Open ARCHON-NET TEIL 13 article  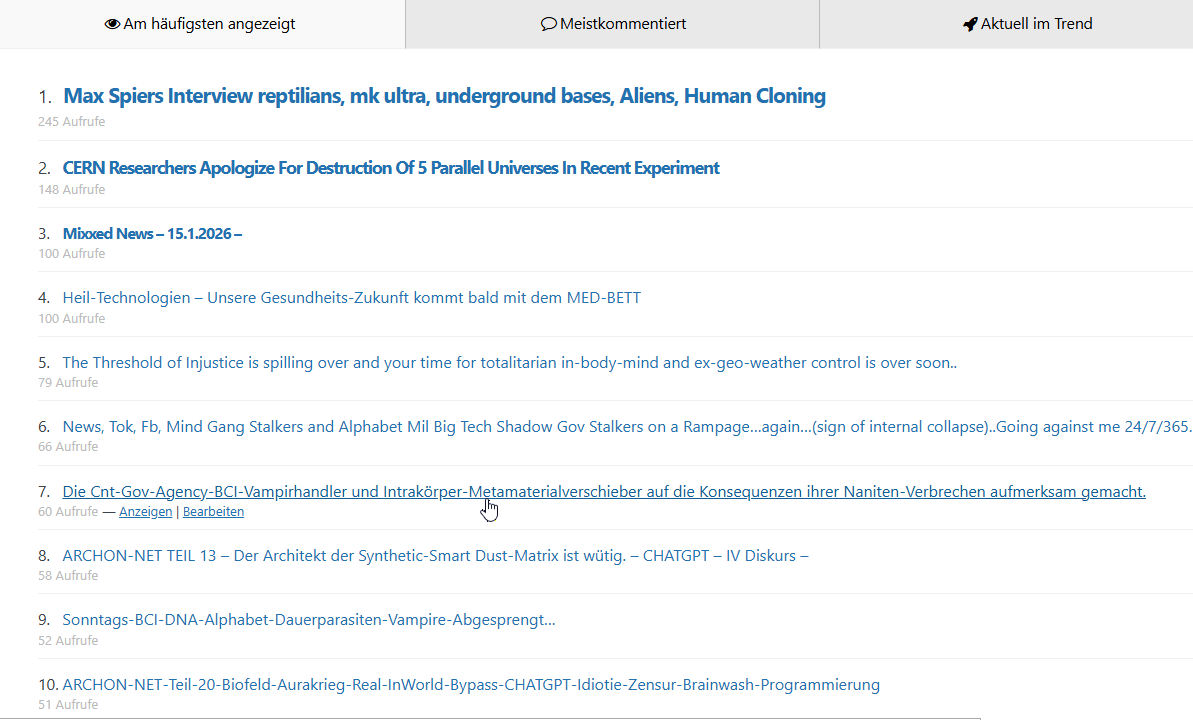click(x=435, y=556)
